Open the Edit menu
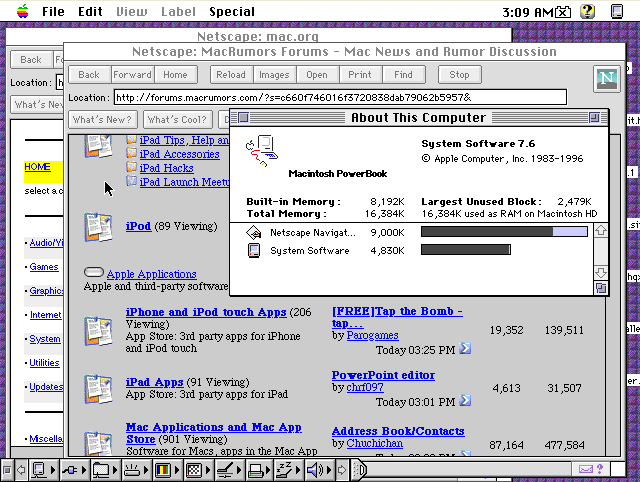 pos(90,11)
